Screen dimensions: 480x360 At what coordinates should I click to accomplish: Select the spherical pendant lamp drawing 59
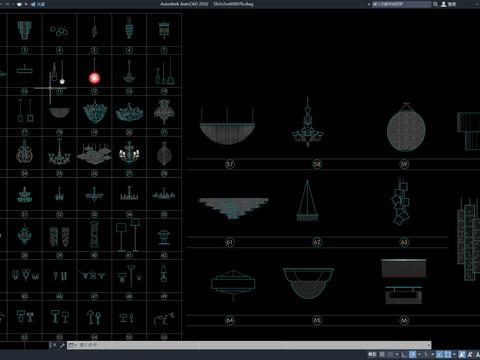tap(406, 127)
